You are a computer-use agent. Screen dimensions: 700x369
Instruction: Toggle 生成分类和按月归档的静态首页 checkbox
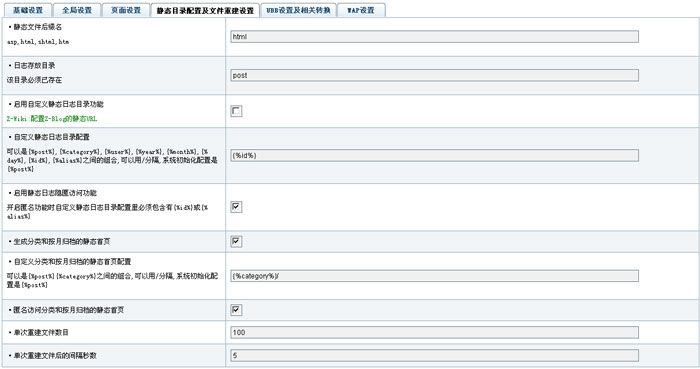pyautogui.click(x=236, y=241)
